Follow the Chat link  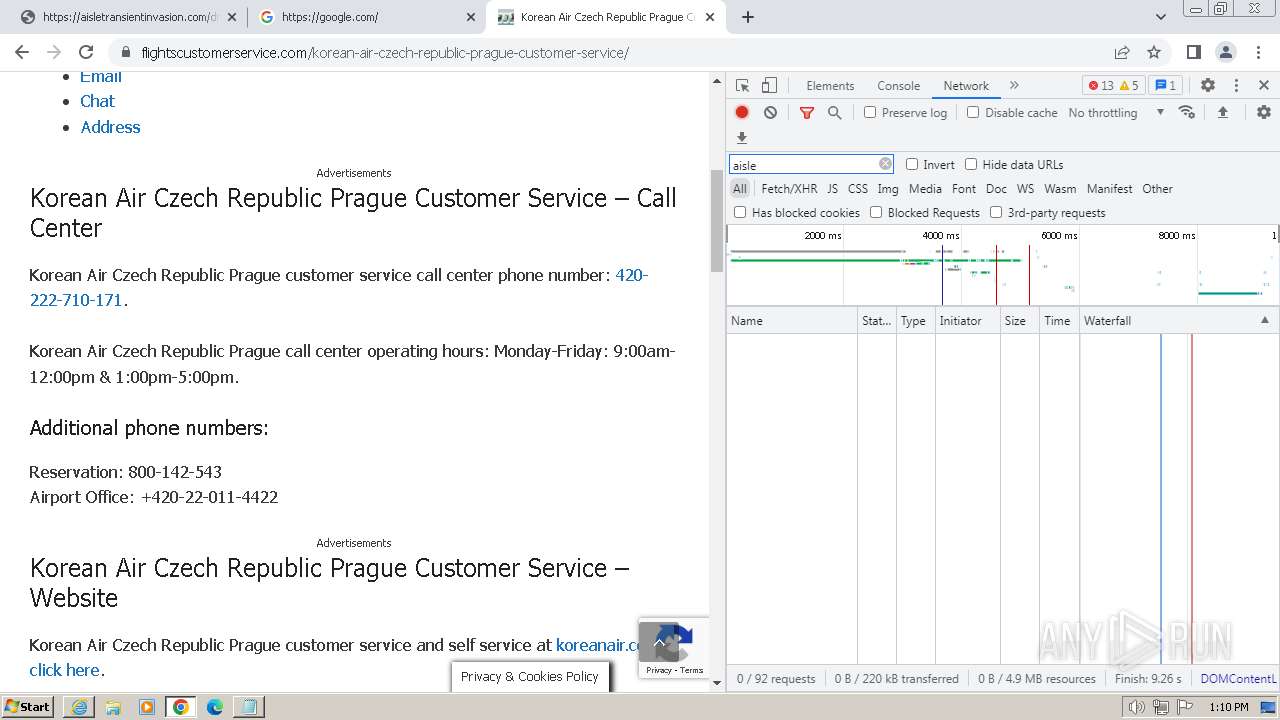[97, 101]
